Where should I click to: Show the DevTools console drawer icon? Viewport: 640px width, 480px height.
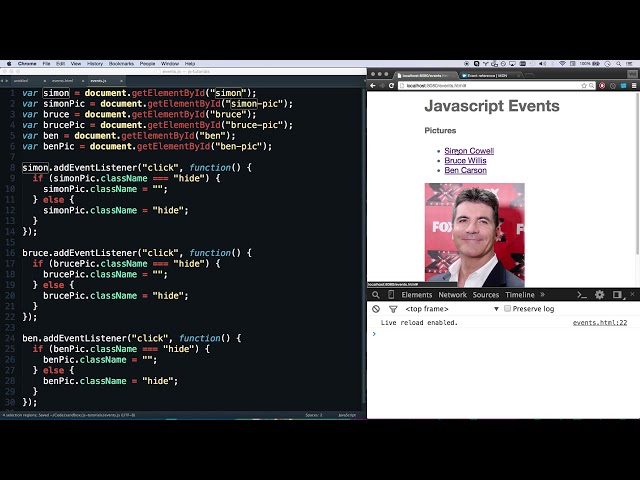(582, 295)
